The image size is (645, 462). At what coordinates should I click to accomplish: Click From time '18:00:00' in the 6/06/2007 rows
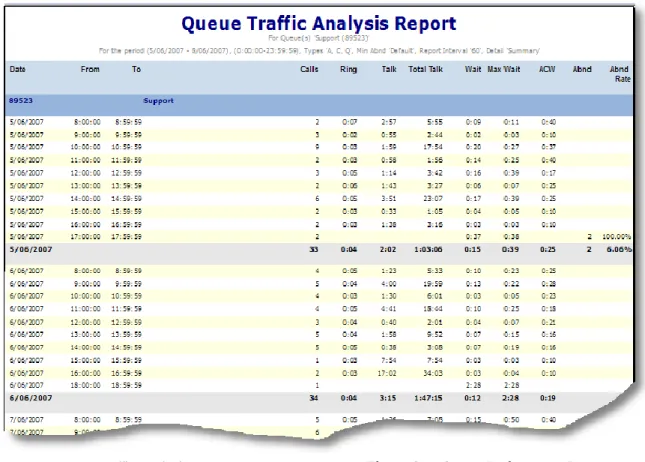point(86,385)
